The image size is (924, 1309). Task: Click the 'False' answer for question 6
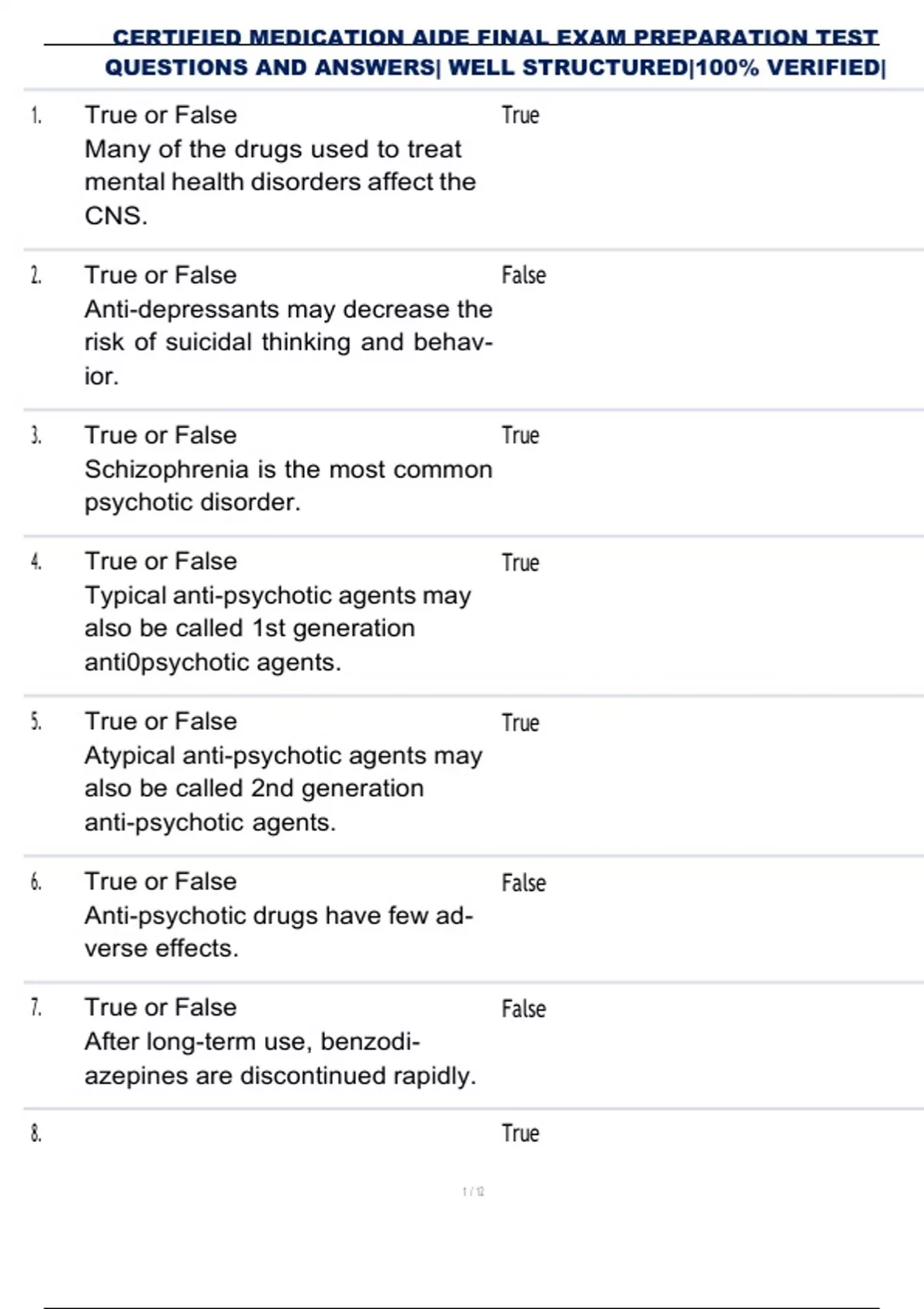point(524,883)
